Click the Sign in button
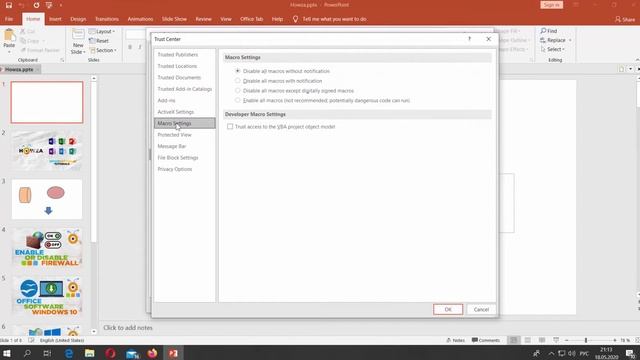This screenshot has width=640, height=360. click(551, 5)
